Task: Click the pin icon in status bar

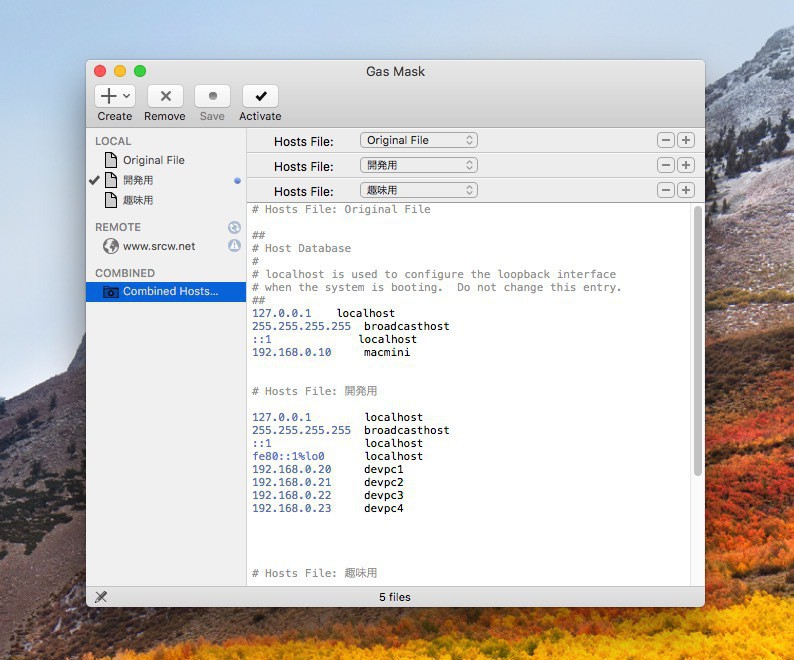Action: [x=101, y=597]
